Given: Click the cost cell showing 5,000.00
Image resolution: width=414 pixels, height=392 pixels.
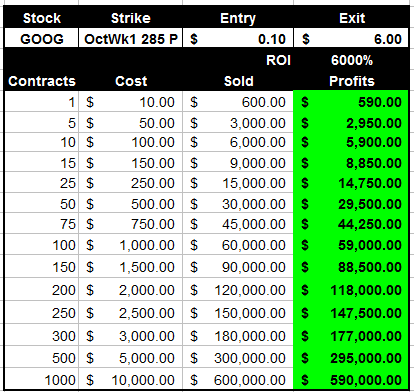Looking at the screenshot, I should coord(131,358).
